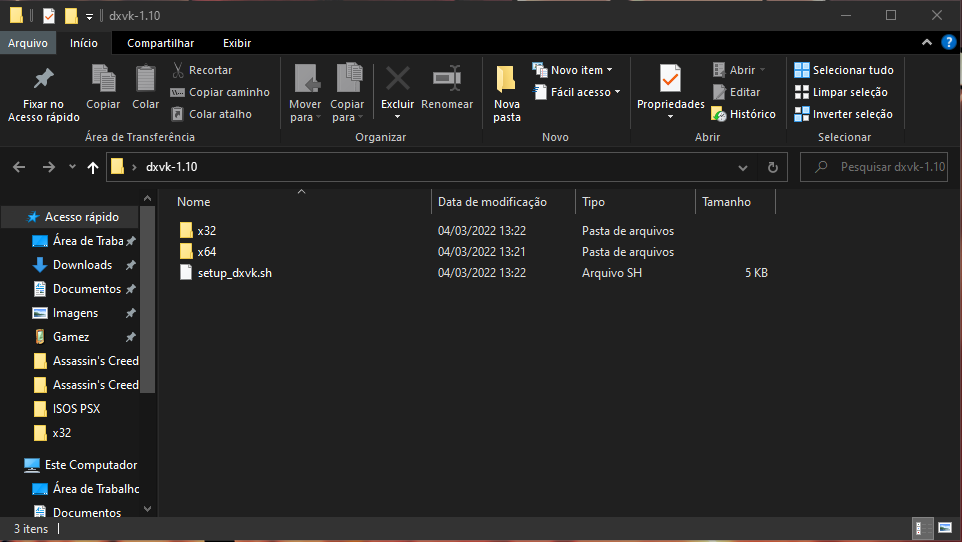Pin folder with Fixar no Acesso rápido

(44, 94)
